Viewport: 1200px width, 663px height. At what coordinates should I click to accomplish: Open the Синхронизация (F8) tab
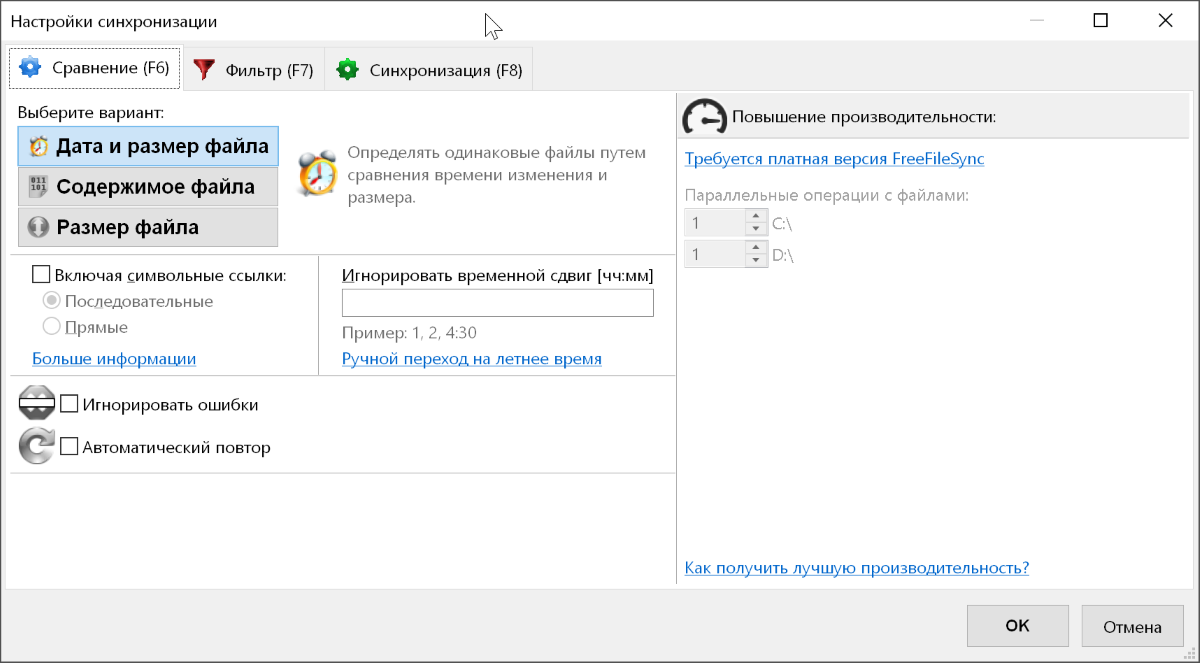(x=429, y=70)
